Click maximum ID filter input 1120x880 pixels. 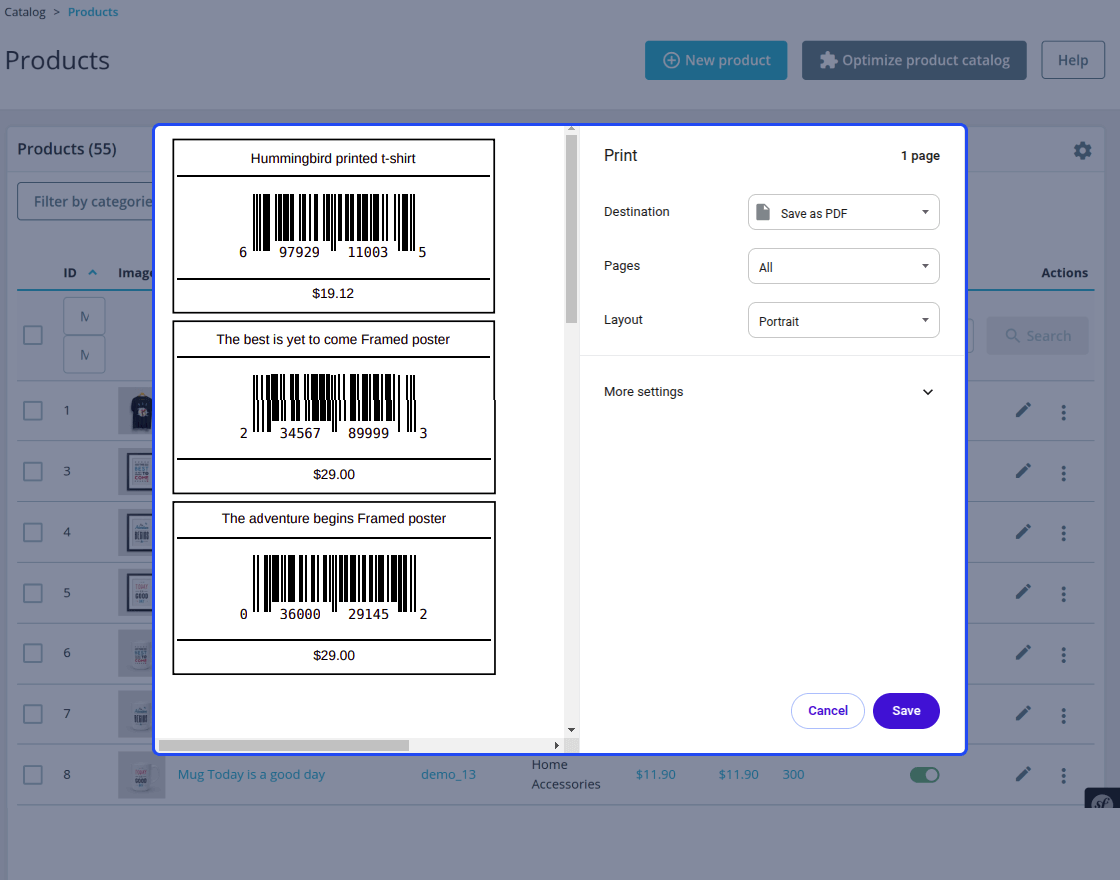pos(84,354)
